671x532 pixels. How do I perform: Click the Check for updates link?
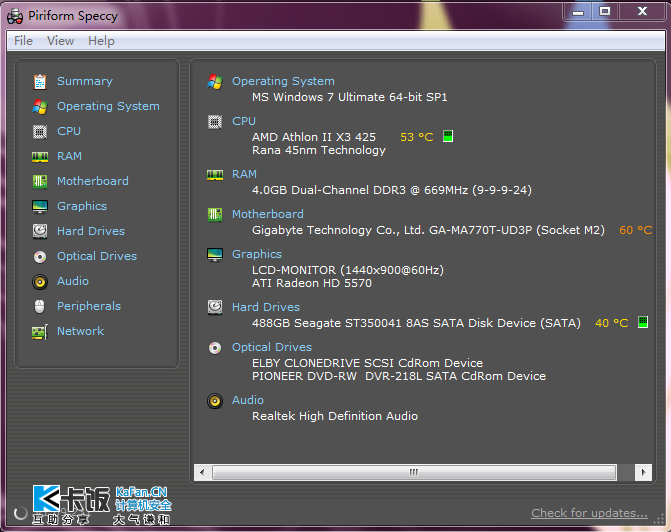point(589,513)
